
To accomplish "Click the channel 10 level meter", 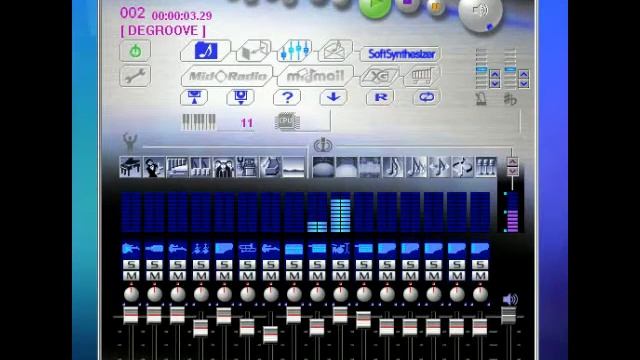I will coord(340,212).
